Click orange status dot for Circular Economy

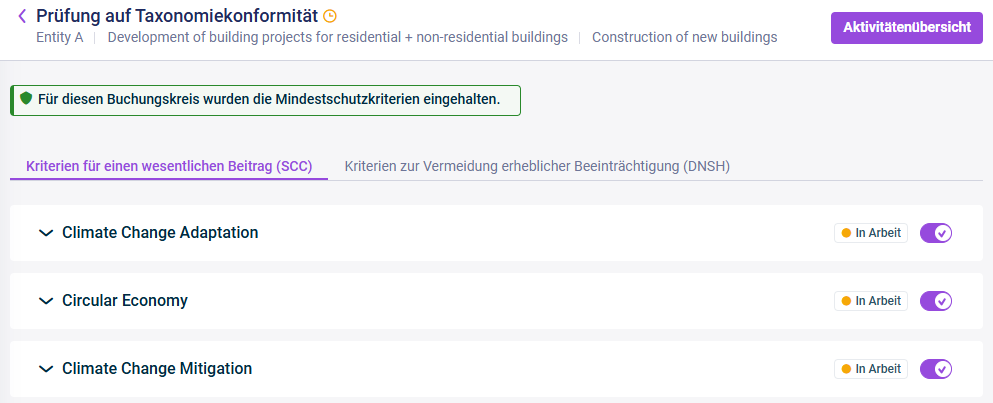click(845, 301)
